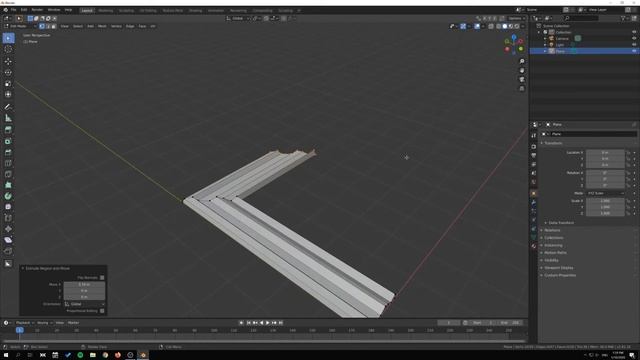Open the rotation Mode XYZ Euler dropdown
This screenshot has height=360, width=640.
pyautogui.click(x=605, y=193)
